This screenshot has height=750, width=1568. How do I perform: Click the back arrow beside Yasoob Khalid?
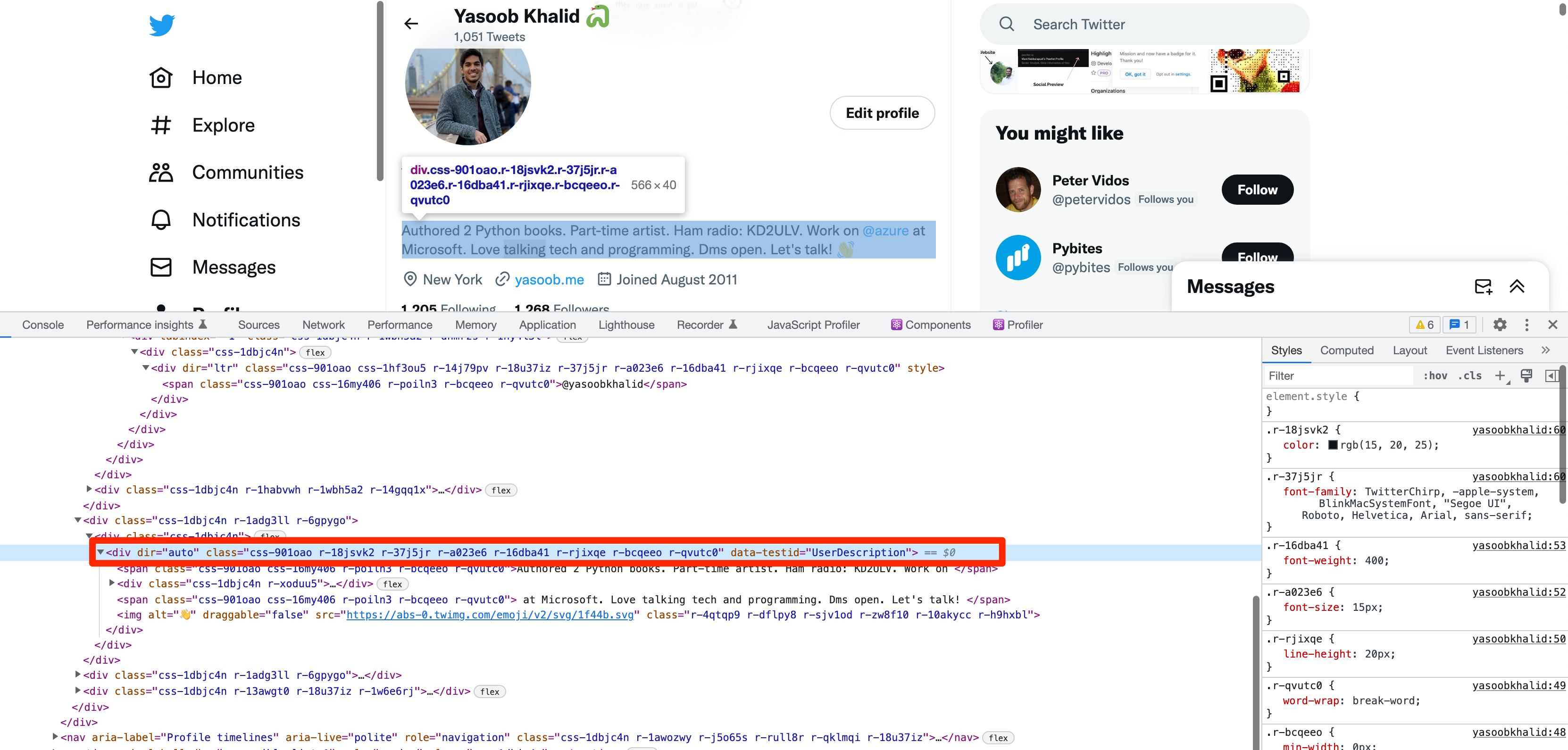(411, 24)
